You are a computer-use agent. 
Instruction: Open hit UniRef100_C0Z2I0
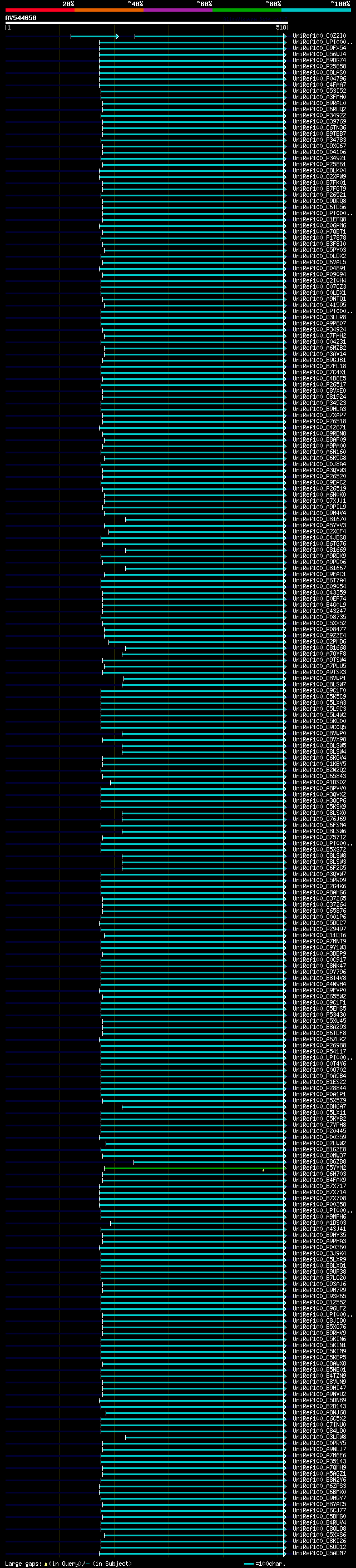[x=319, y=36]
